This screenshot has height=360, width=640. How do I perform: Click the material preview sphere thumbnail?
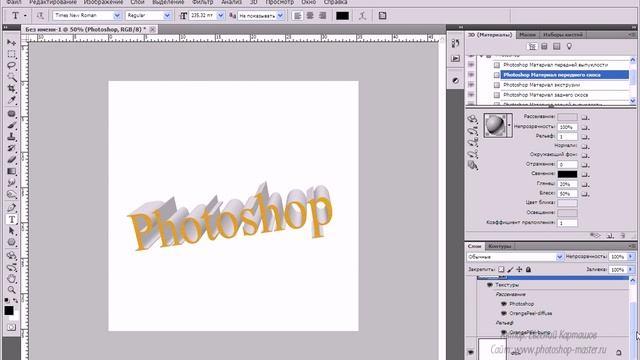495,125
